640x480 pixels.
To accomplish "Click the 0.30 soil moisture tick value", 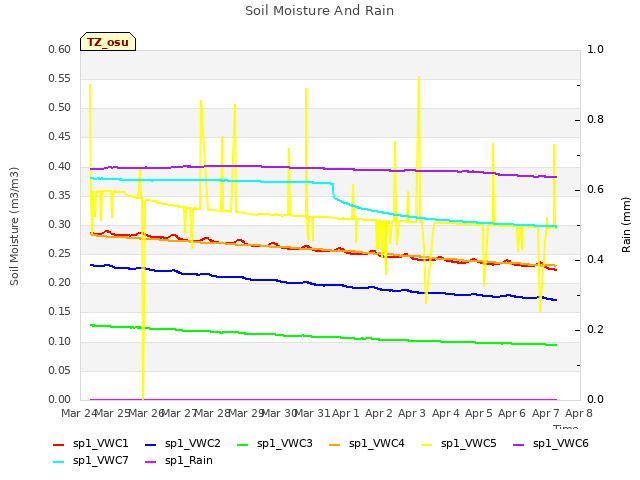I will (60, 225).
